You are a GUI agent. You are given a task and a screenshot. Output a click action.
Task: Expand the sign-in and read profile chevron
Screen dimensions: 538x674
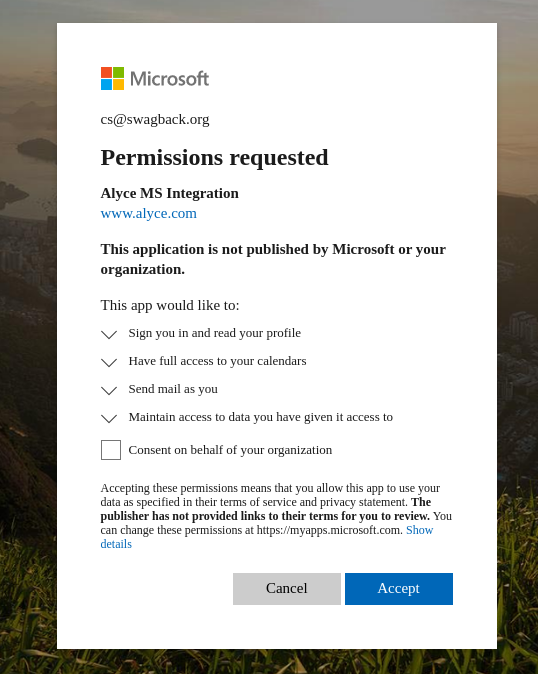click(x=109, y=334)
